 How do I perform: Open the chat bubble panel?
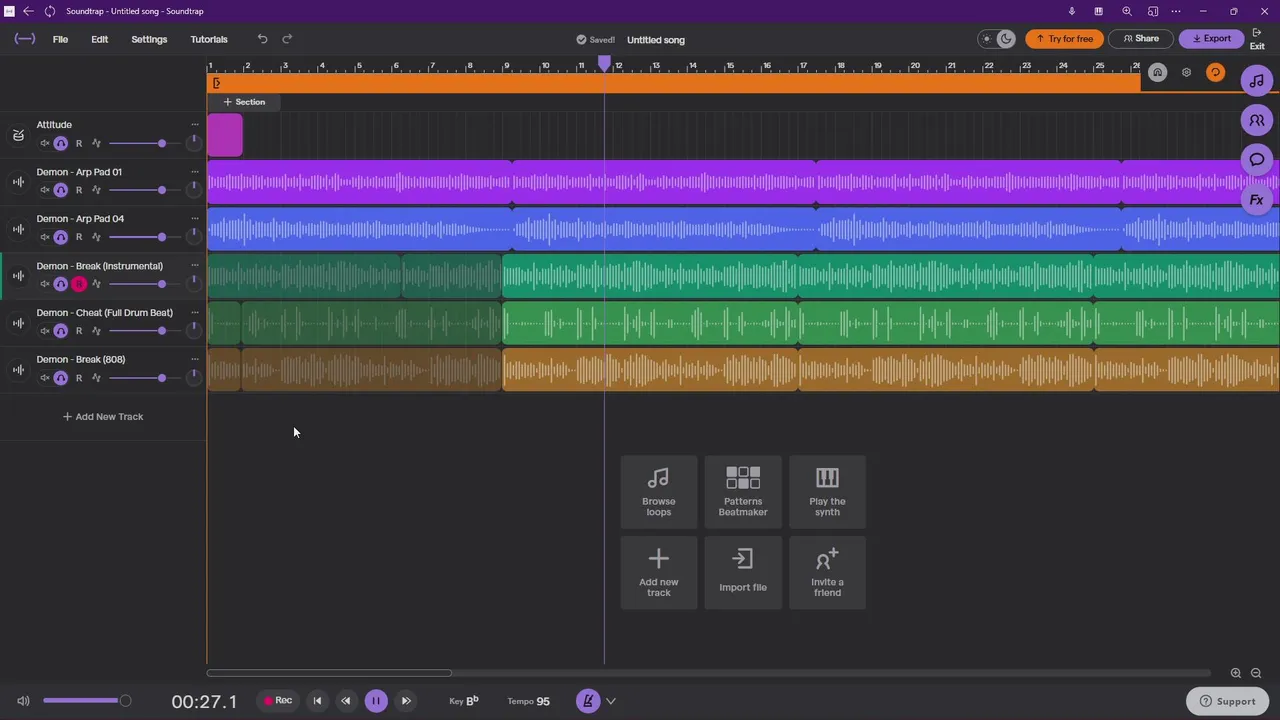pyautogui.click(x=1257, y=160)
